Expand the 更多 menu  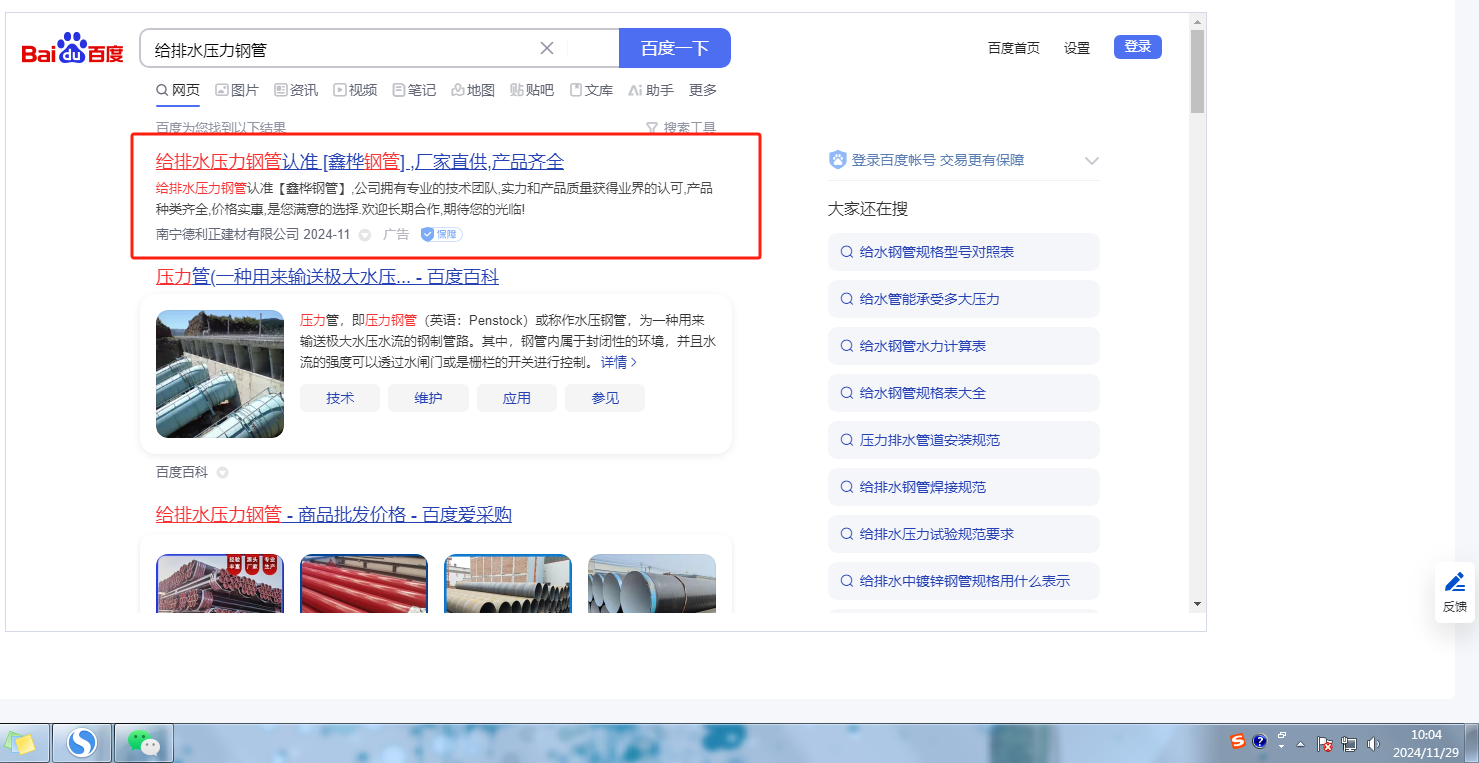[703, 90]
